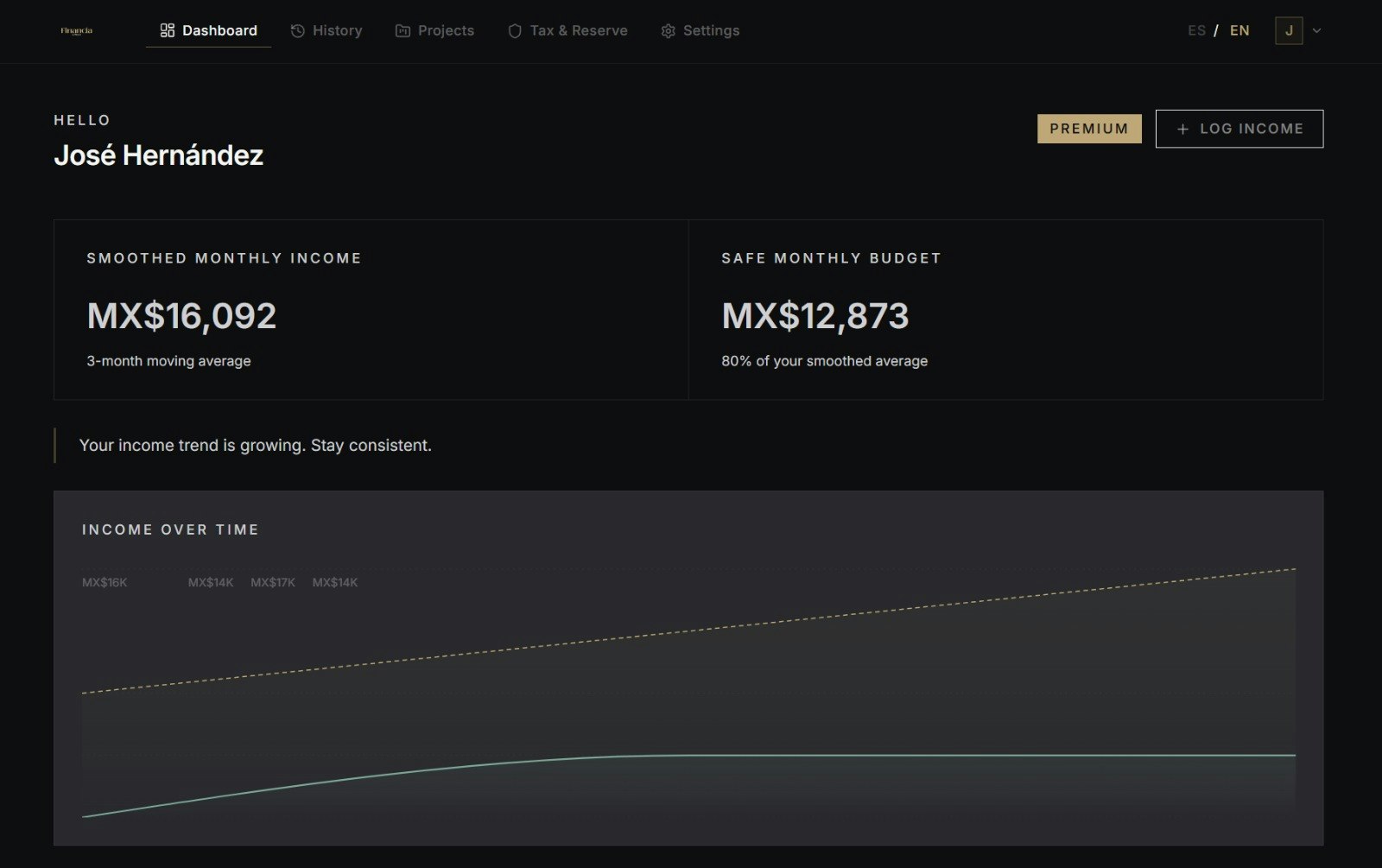The image size is (1382, 868).
Task: Go to the History tab
Action: point(326,30)
